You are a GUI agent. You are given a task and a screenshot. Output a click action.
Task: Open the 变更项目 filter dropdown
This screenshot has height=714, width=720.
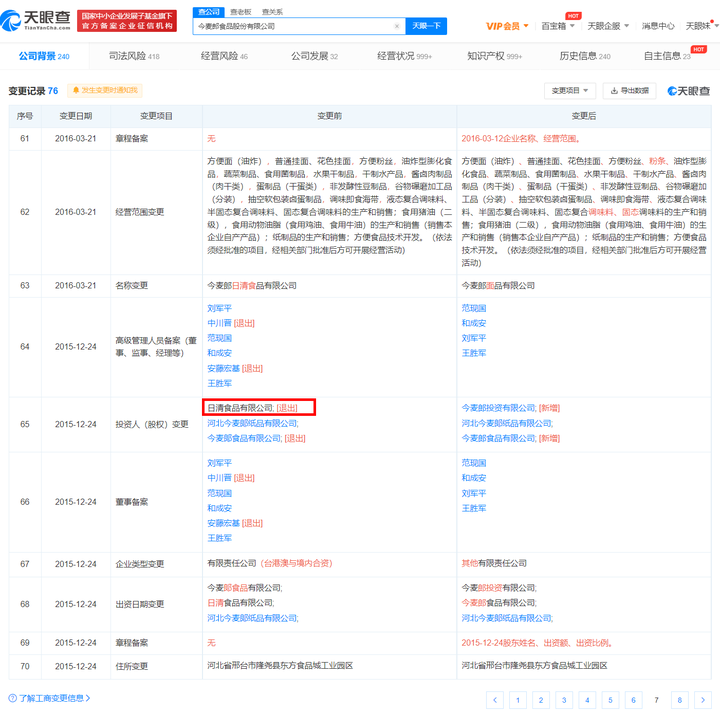(570, 91)
